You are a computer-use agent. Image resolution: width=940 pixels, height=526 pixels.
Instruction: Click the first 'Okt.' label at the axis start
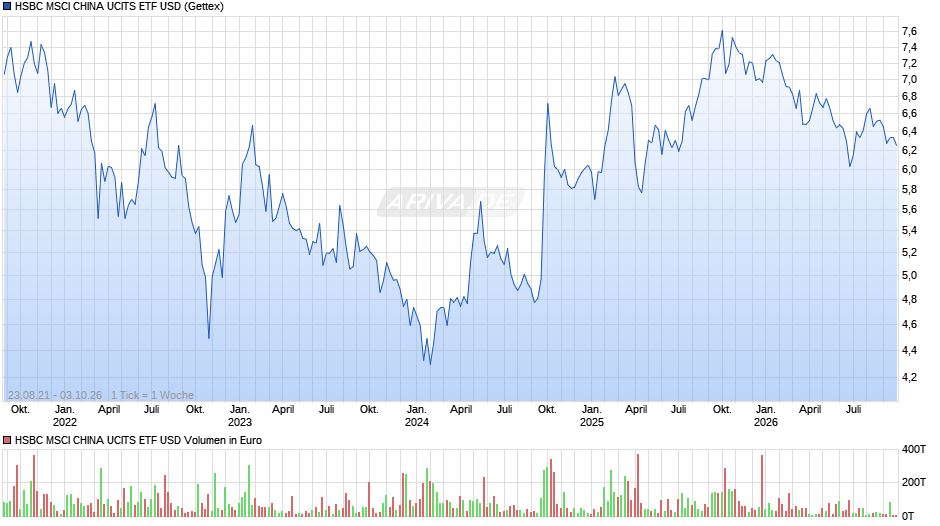pos(20,410)
